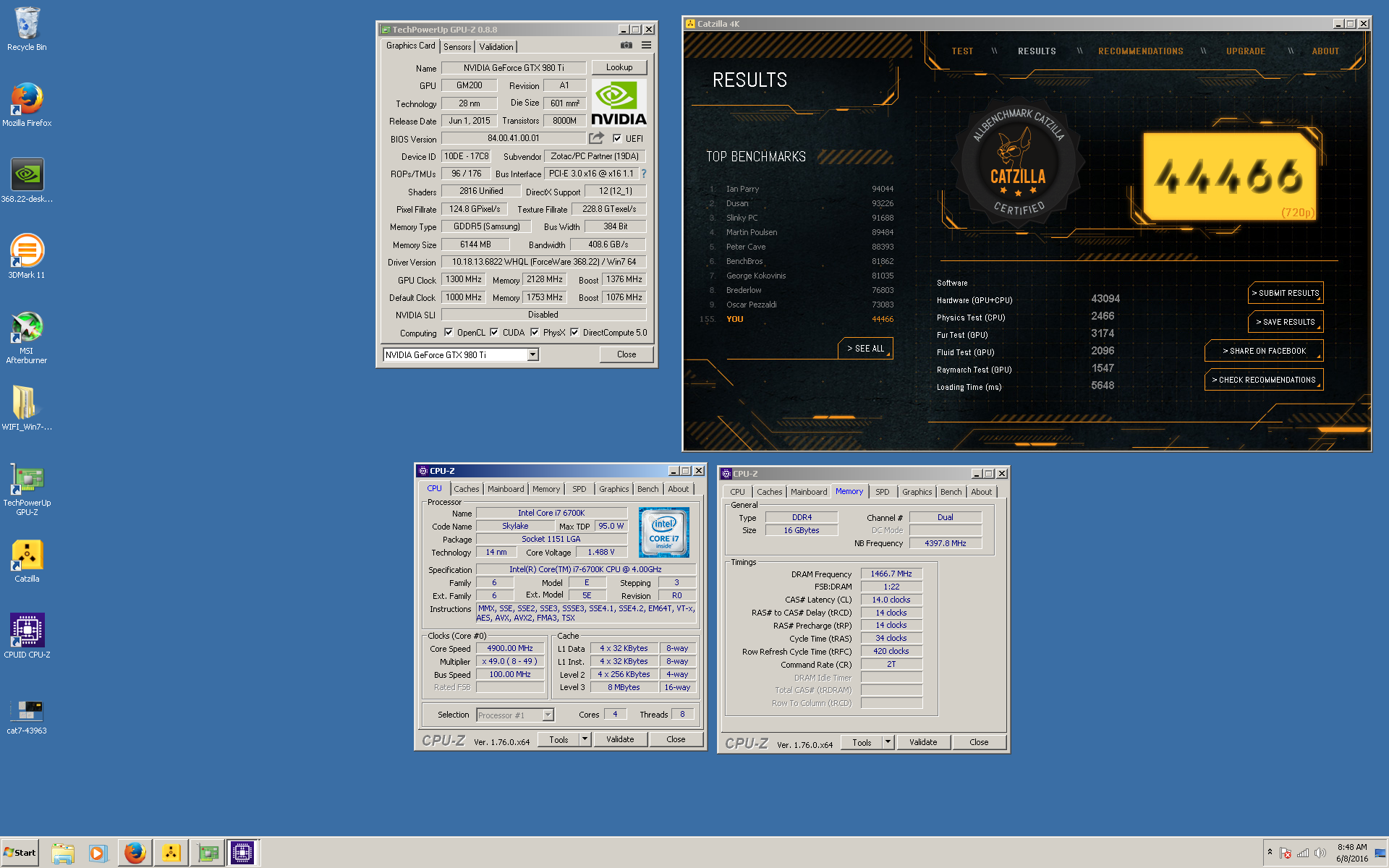
Task: Select the 368.22 NVIDIA driver installer icon
Action: coord(27,181)
